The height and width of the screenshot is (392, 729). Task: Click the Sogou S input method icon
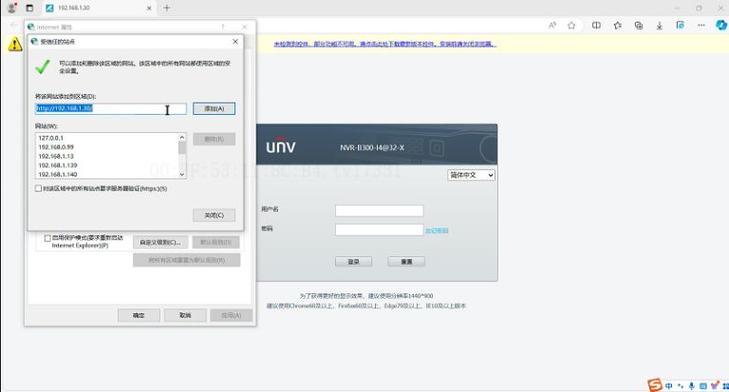pos(655,385)
